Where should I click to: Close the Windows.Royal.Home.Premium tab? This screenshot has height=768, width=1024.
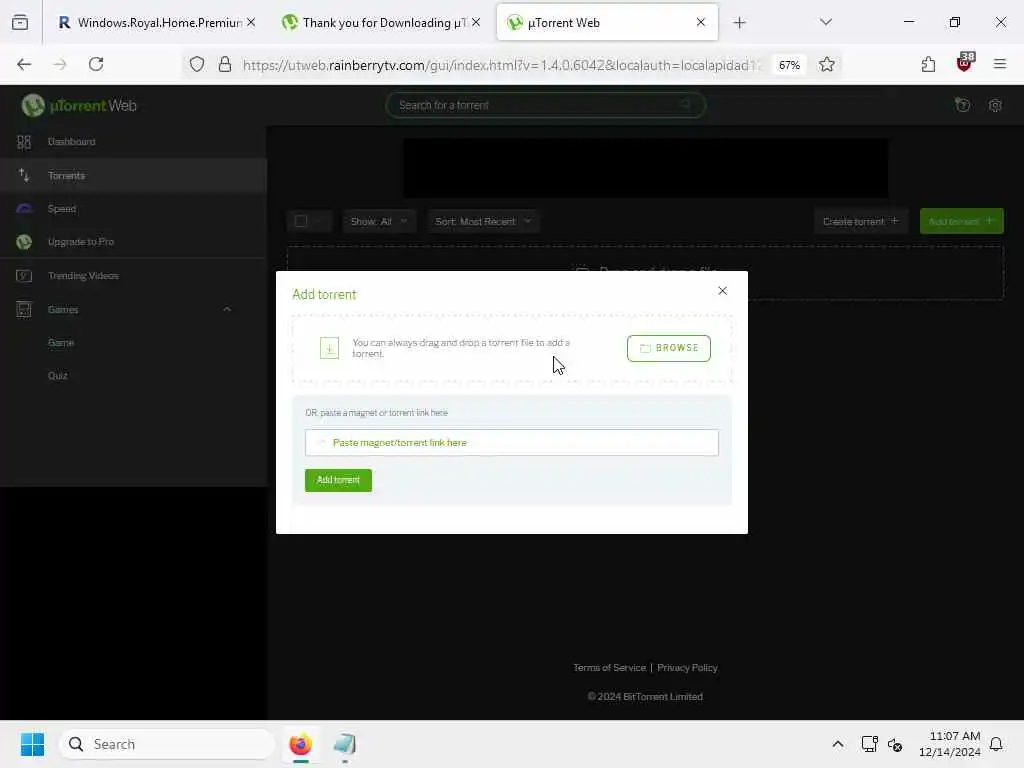tap(251, 22)
